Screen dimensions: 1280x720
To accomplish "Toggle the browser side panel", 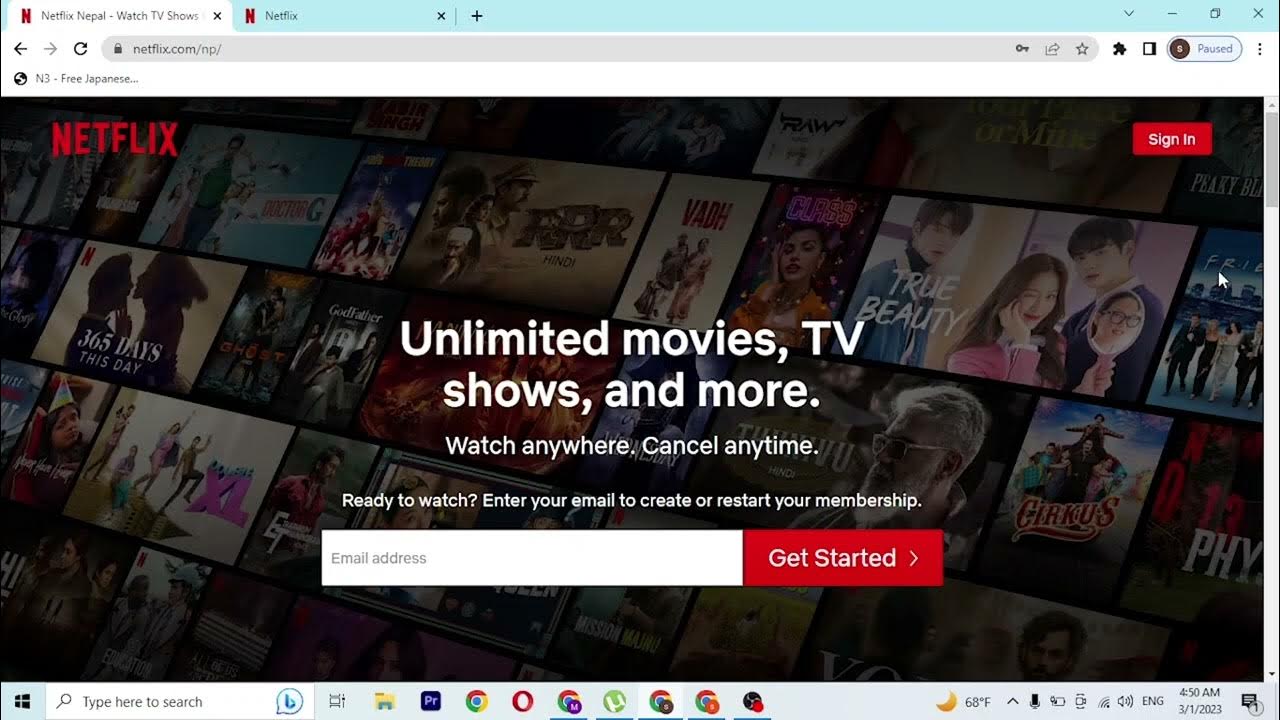I will [x=1149, y=49].
